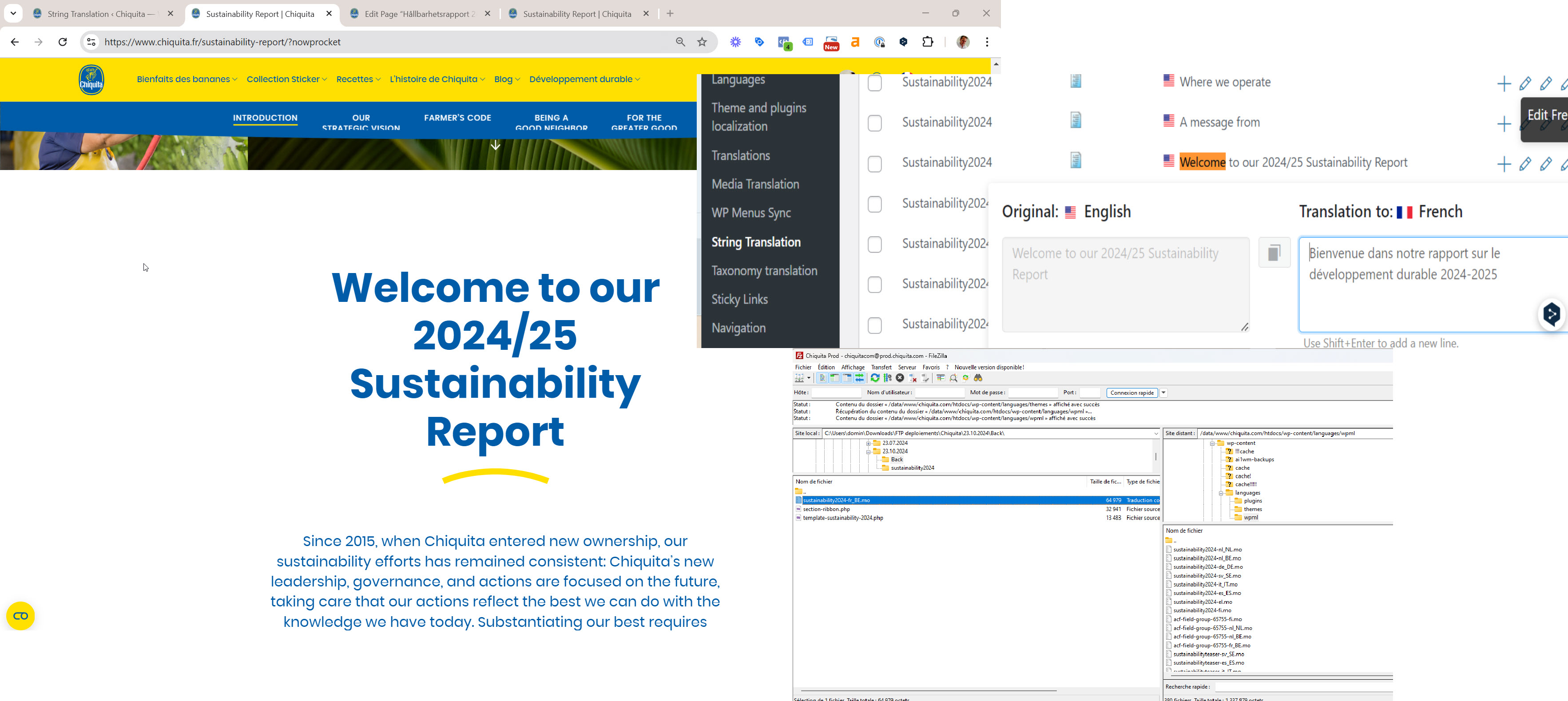Toggle message log display in FileZilla toolbar
Image resolution: width=1568 pixels, height=701 pixels.
click(x=822, y=378)
